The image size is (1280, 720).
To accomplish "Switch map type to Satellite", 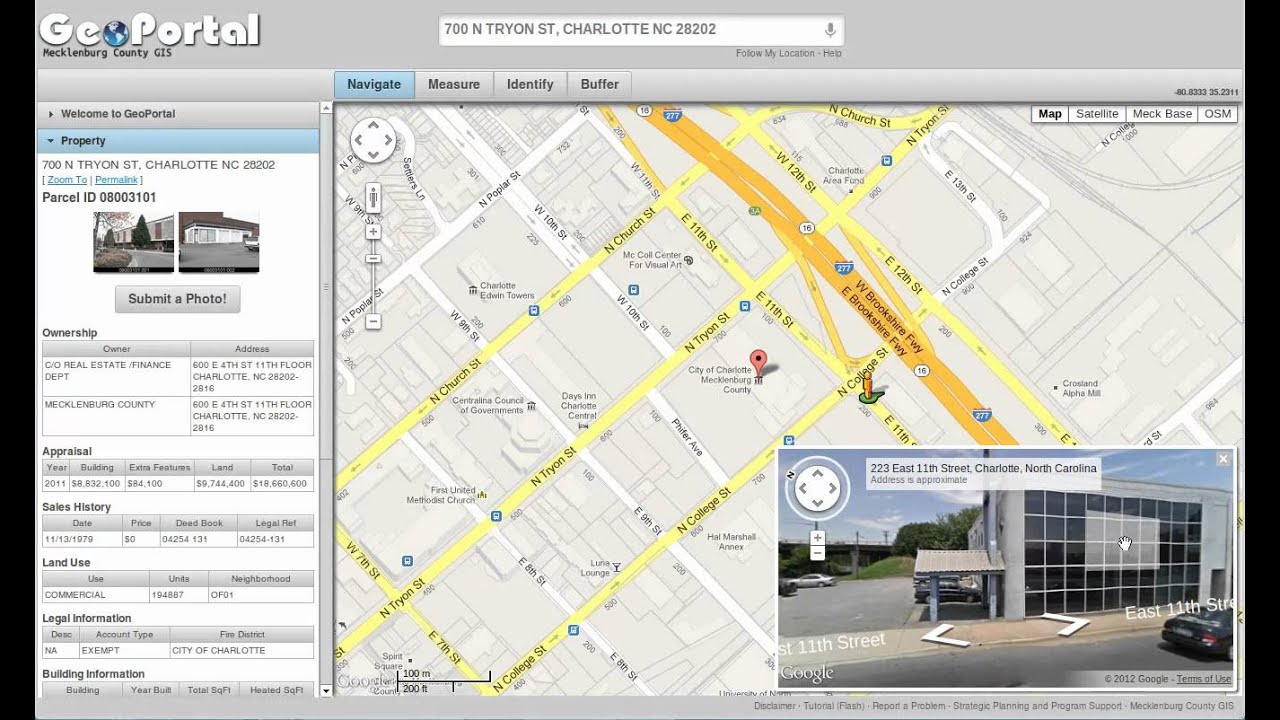I will [1097, 114].
